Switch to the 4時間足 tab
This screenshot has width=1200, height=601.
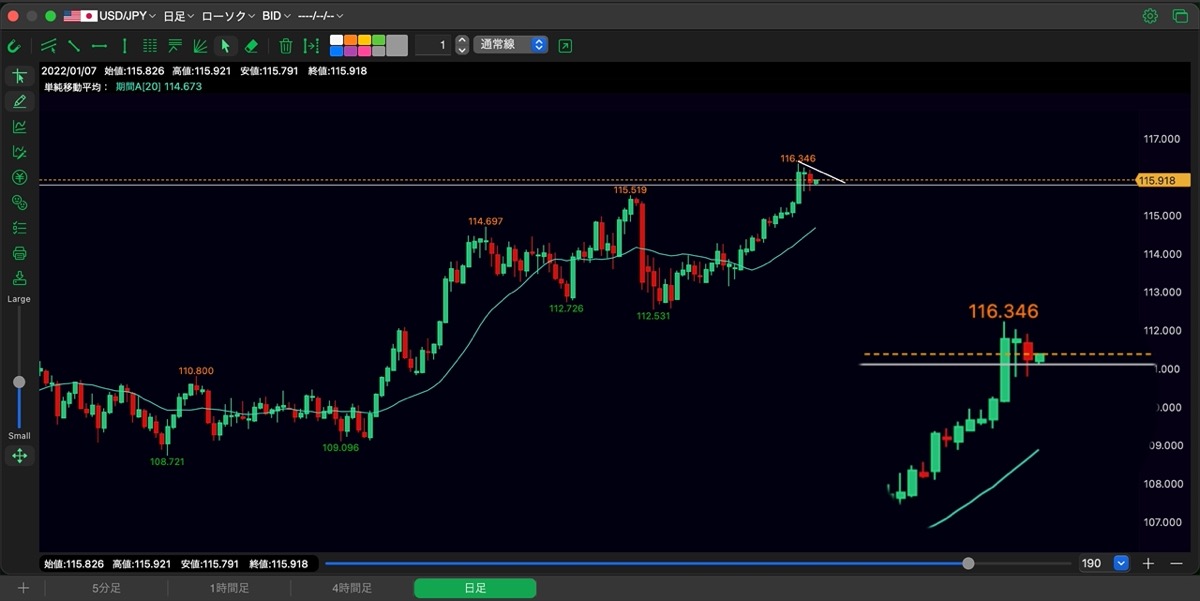(x=352, y=588)
